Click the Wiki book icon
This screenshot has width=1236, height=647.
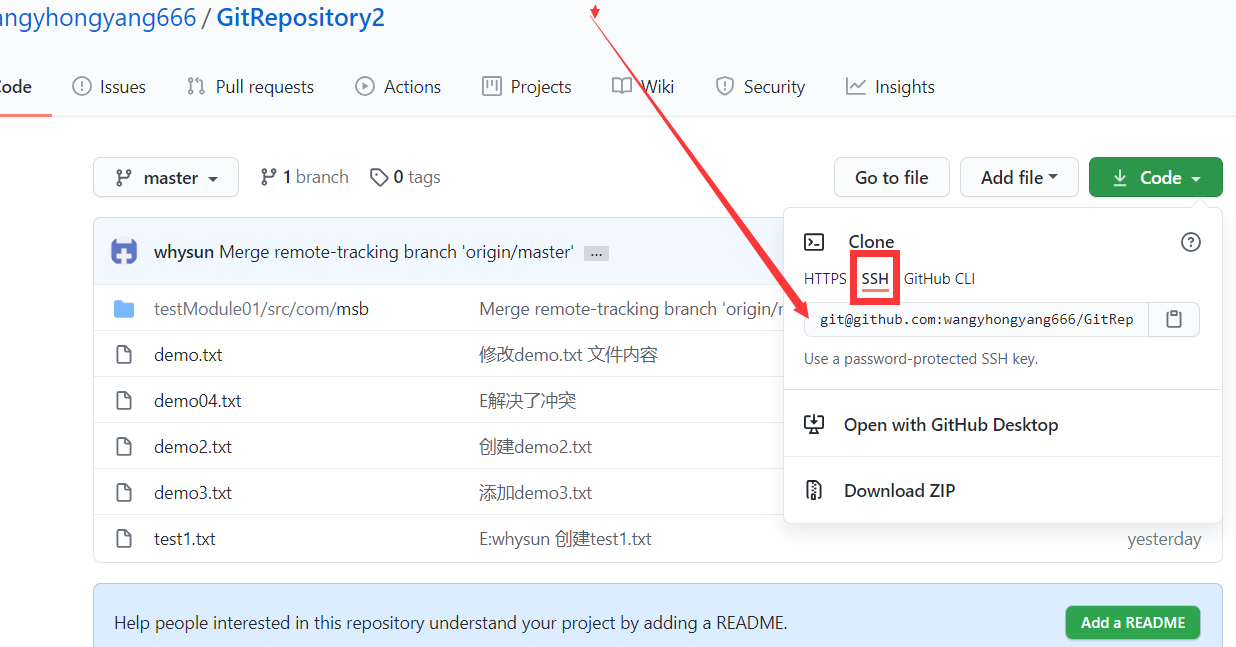point(622,87)
